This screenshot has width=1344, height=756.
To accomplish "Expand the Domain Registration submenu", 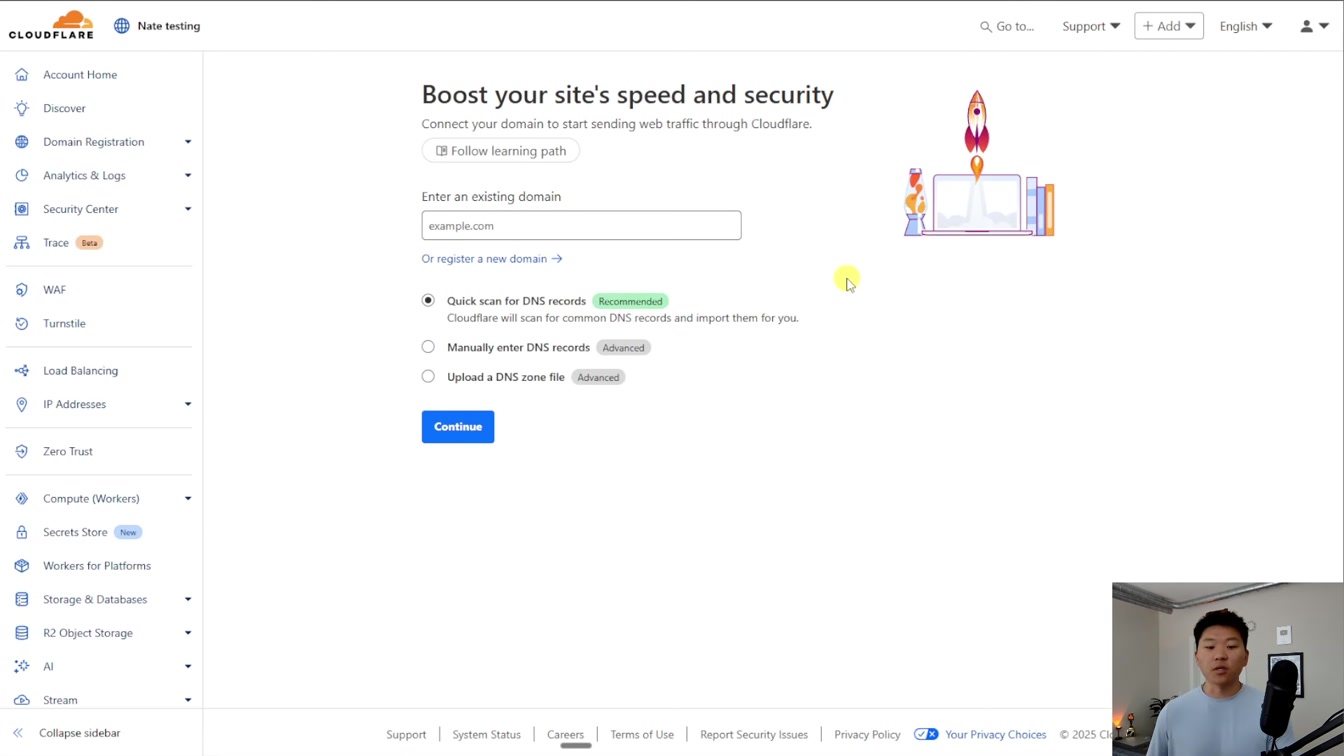I will pos(187,142).
